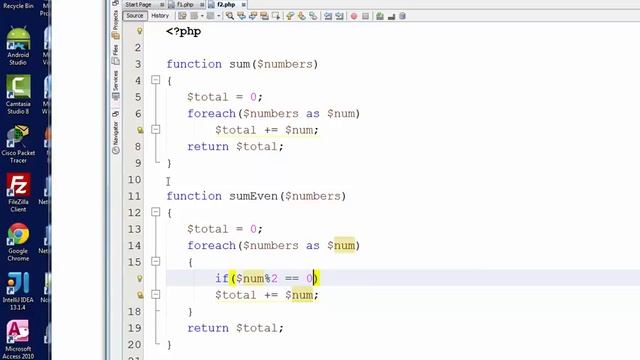Open the Projects side panel
This screenshot has height=360, width=640.
pos(116,24)
